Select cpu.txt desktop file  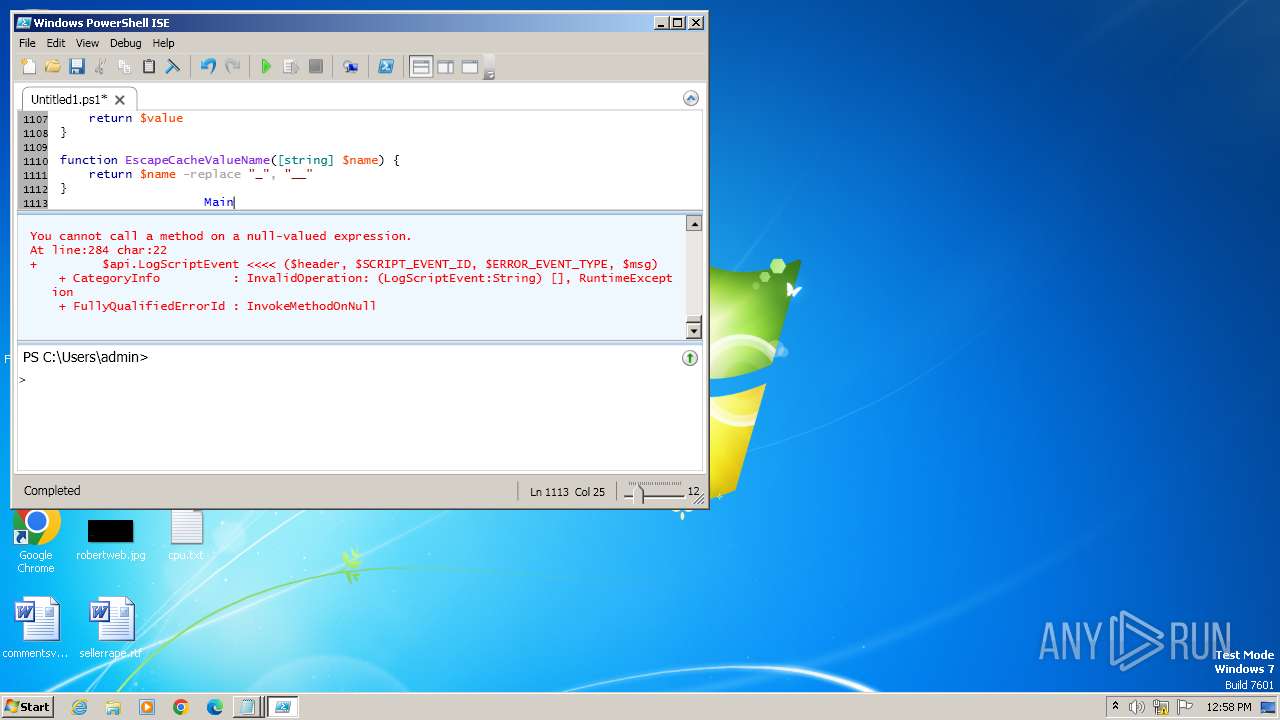coord(186,535)
